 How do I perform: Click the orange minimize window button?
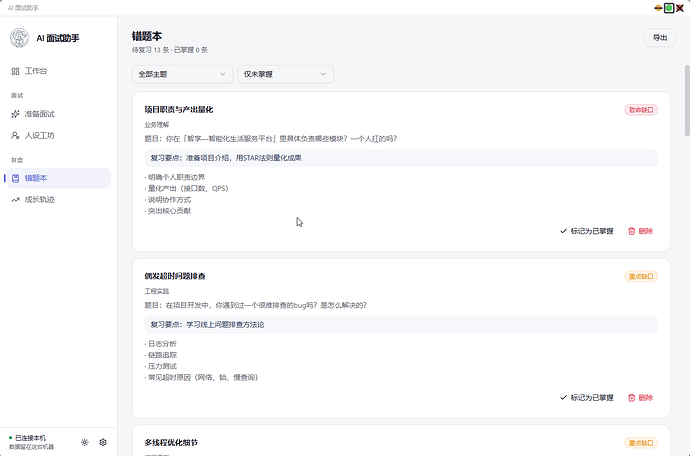point(658,8)
